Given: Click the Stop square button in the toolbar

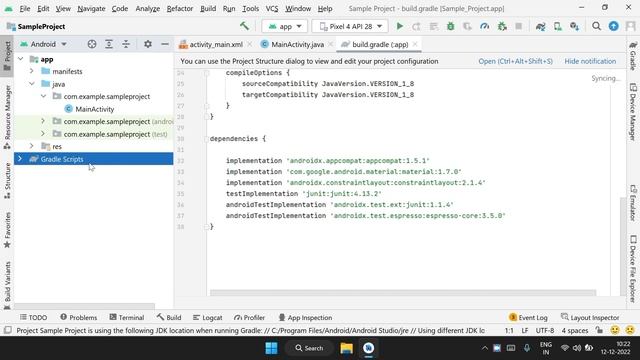Looking at the screenshot, I should coord(518,26).
